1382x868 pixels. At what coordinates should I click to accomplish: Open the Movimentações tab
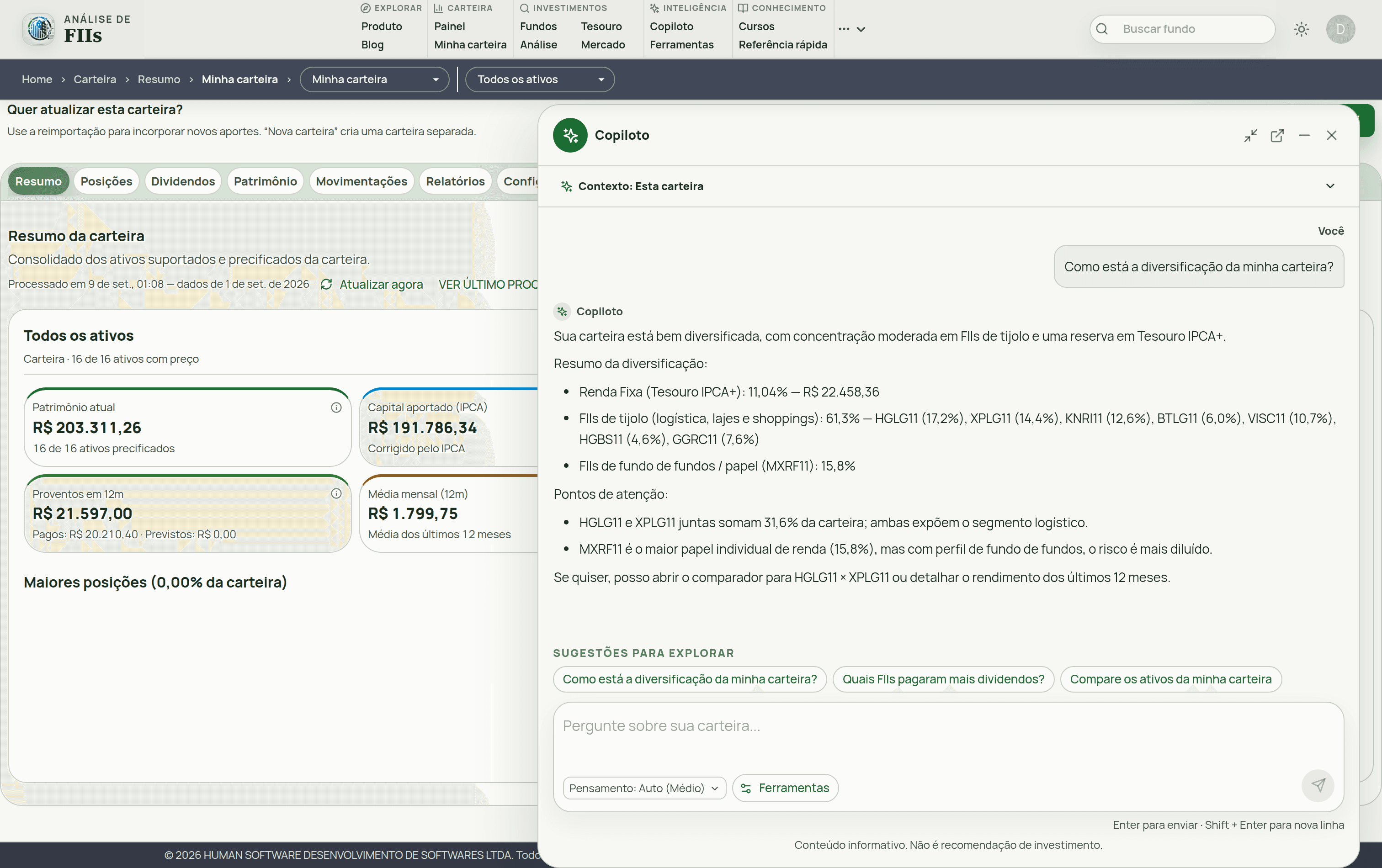[x=361, y=181]
